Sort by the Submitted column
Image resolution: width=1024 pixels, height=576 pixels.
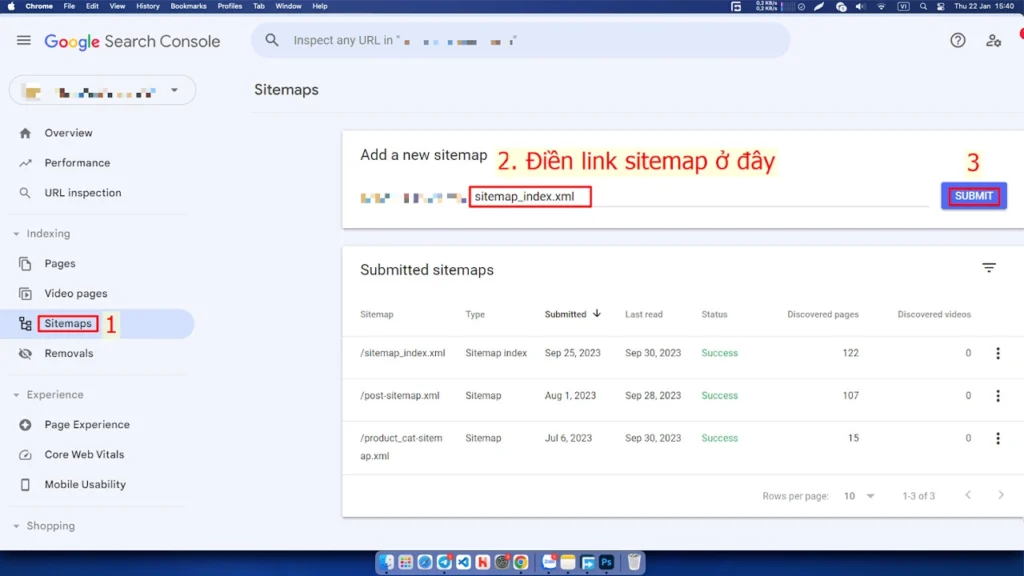(568, 314)
